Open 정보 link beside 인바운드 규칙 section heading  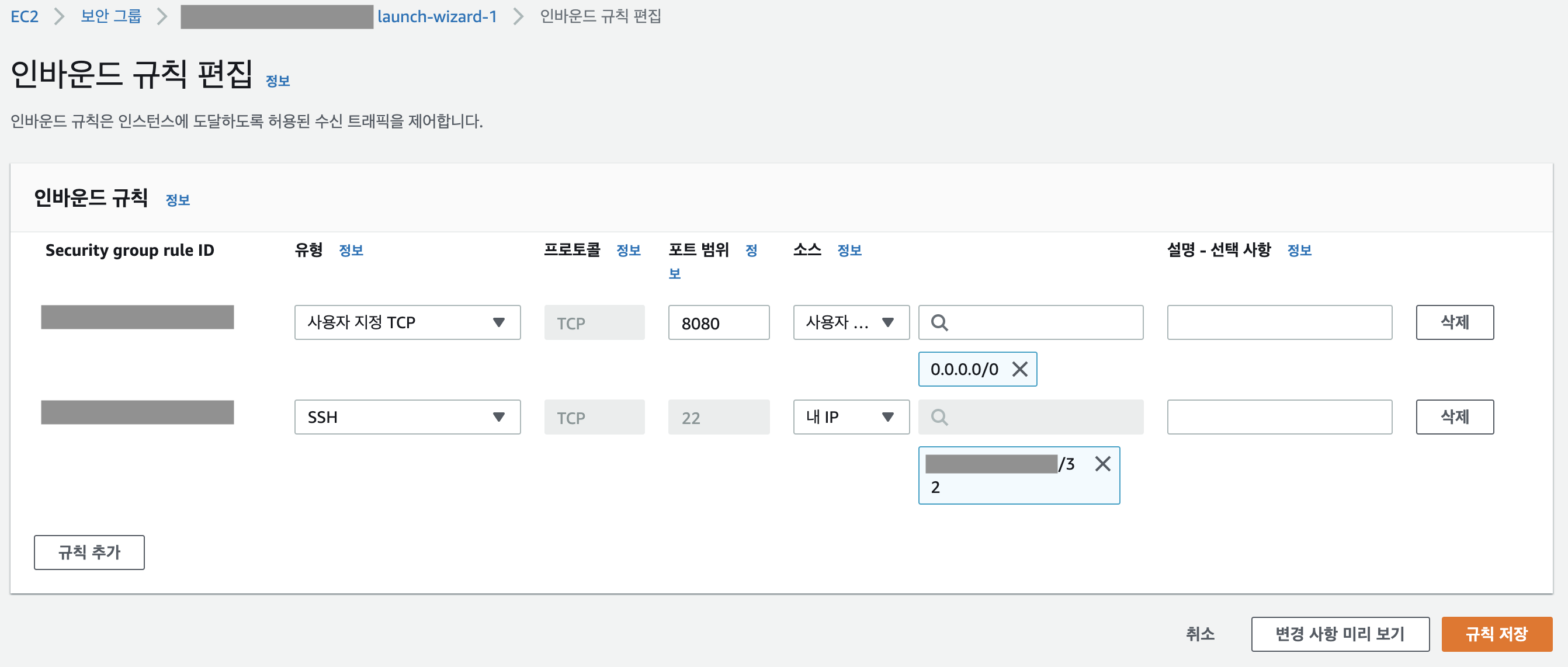pos(178,200)
